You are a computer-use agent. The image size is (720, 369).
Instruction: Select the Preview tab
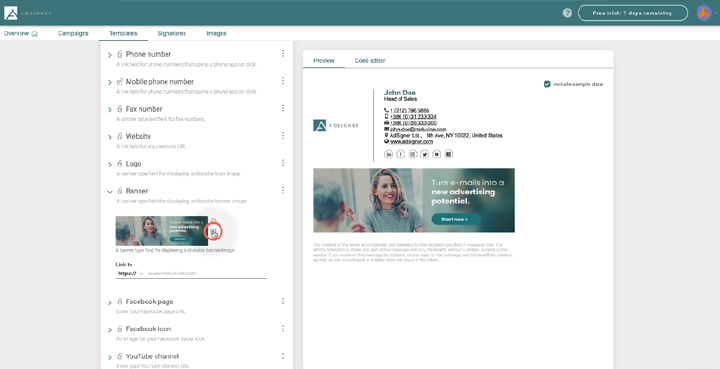(x=324, y=61)
